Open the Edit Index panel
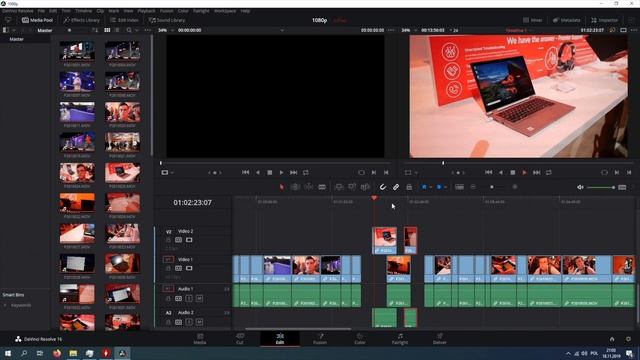The image size is (640, 360). click(x=124, y=20)
